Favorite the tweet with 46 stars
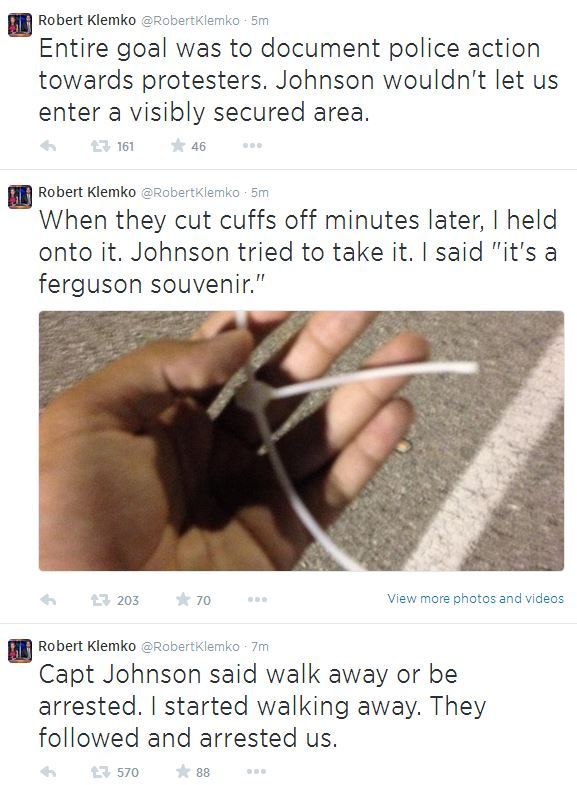This screenshot has height=785, width=577. click(x=178, y=146)
